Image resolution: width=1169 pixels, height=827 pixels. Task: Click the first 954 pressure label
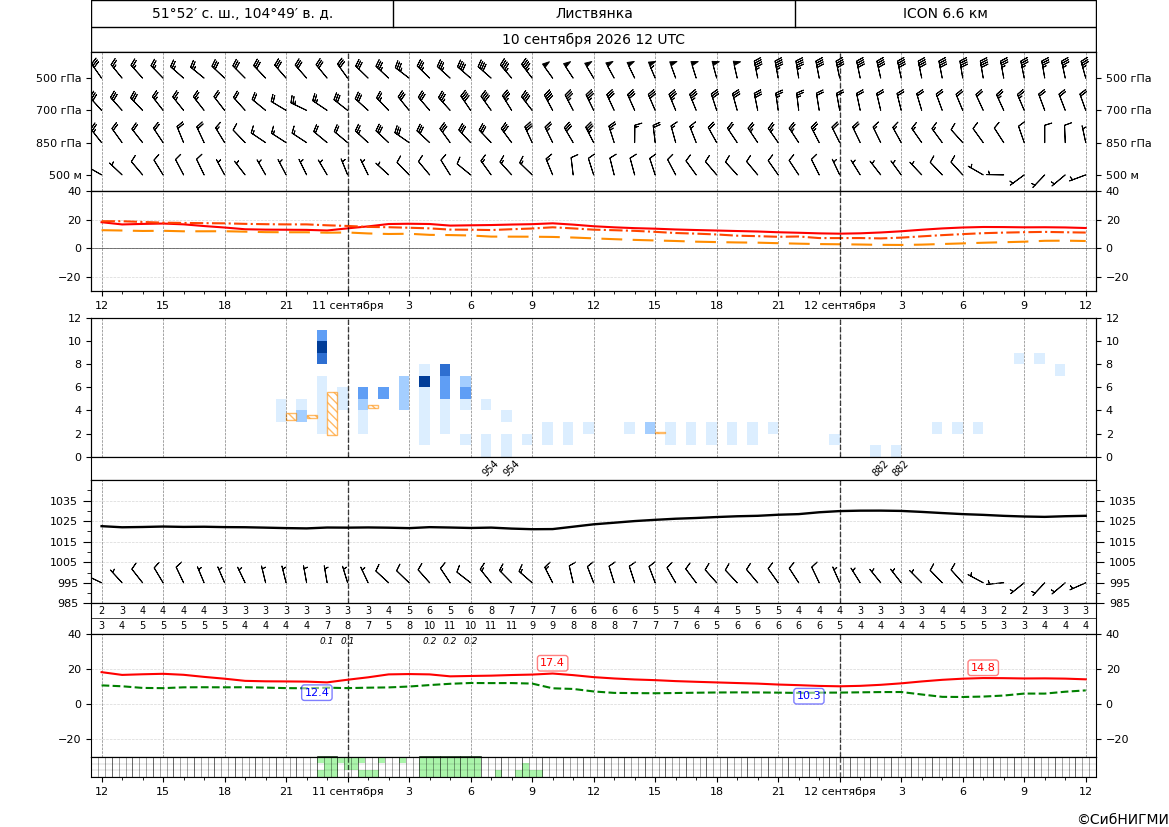[490, 468]
